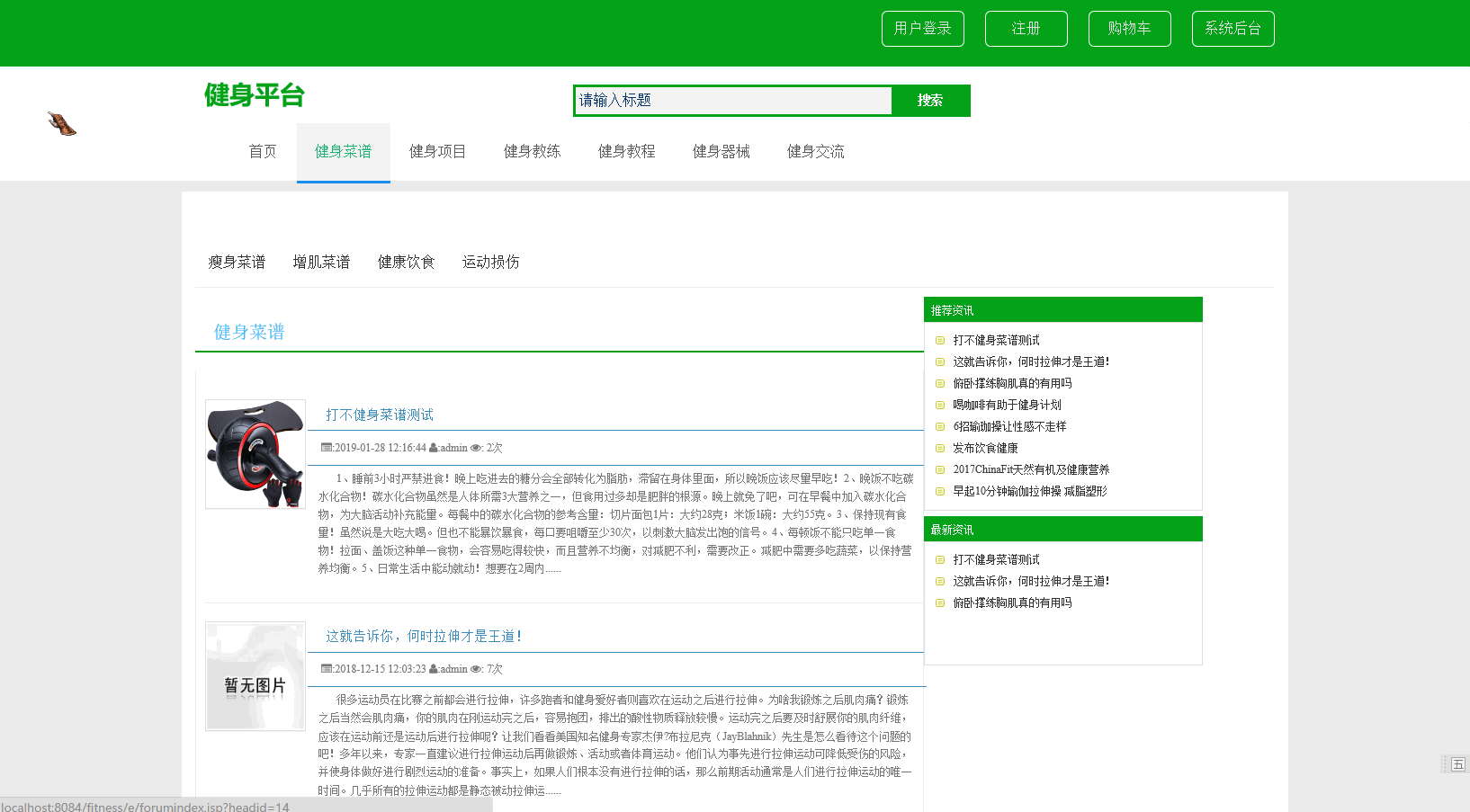Click bullet icon beside 早起10分钟瑜伽拉伸操
1470x812 pixels.
pyautogui.click(x=940, y=491)
